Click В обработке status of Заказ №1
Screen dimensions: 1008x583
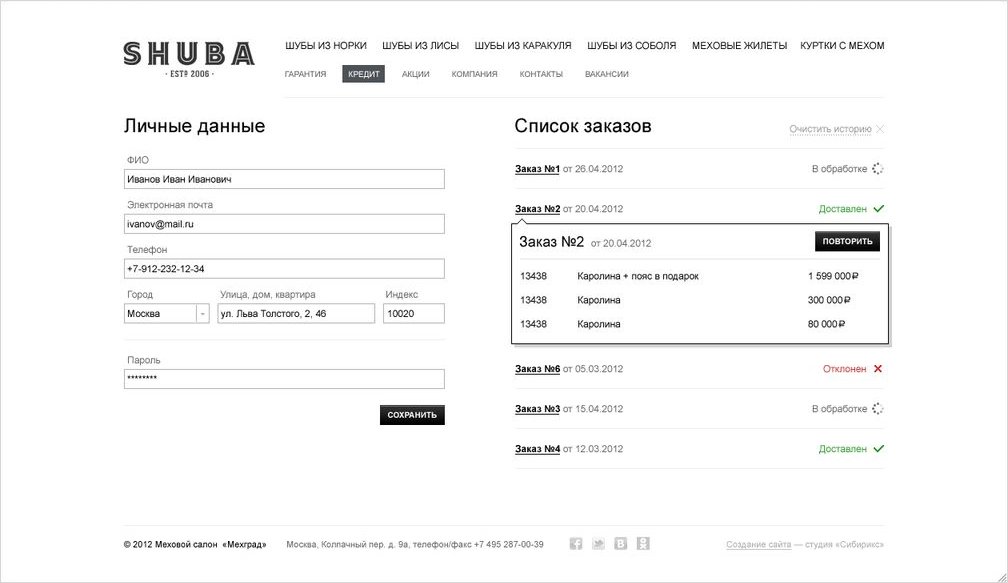click(x=840, y=169)
